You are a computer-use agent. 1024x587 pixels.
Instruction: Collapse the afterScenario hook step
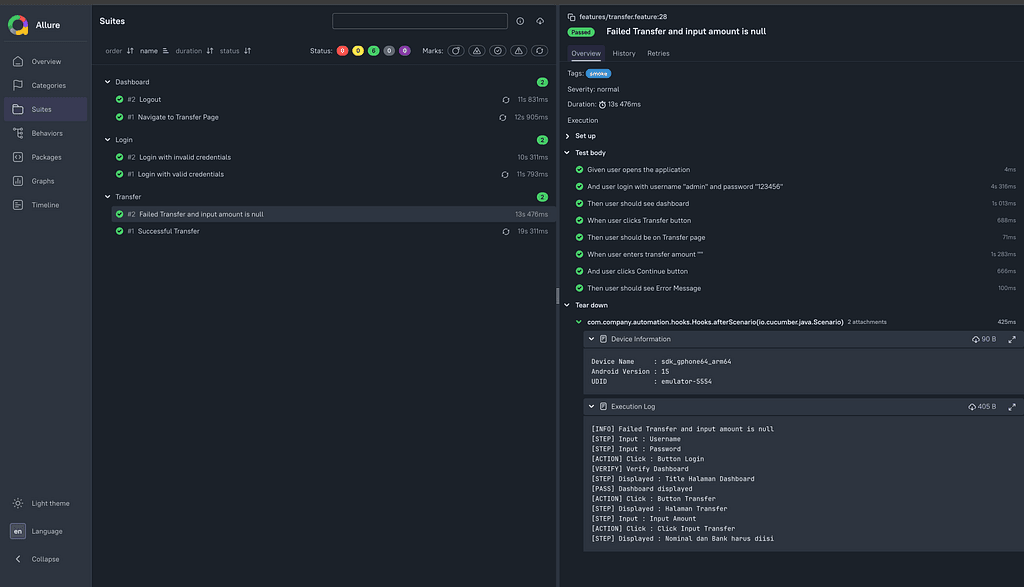[579, 322]
